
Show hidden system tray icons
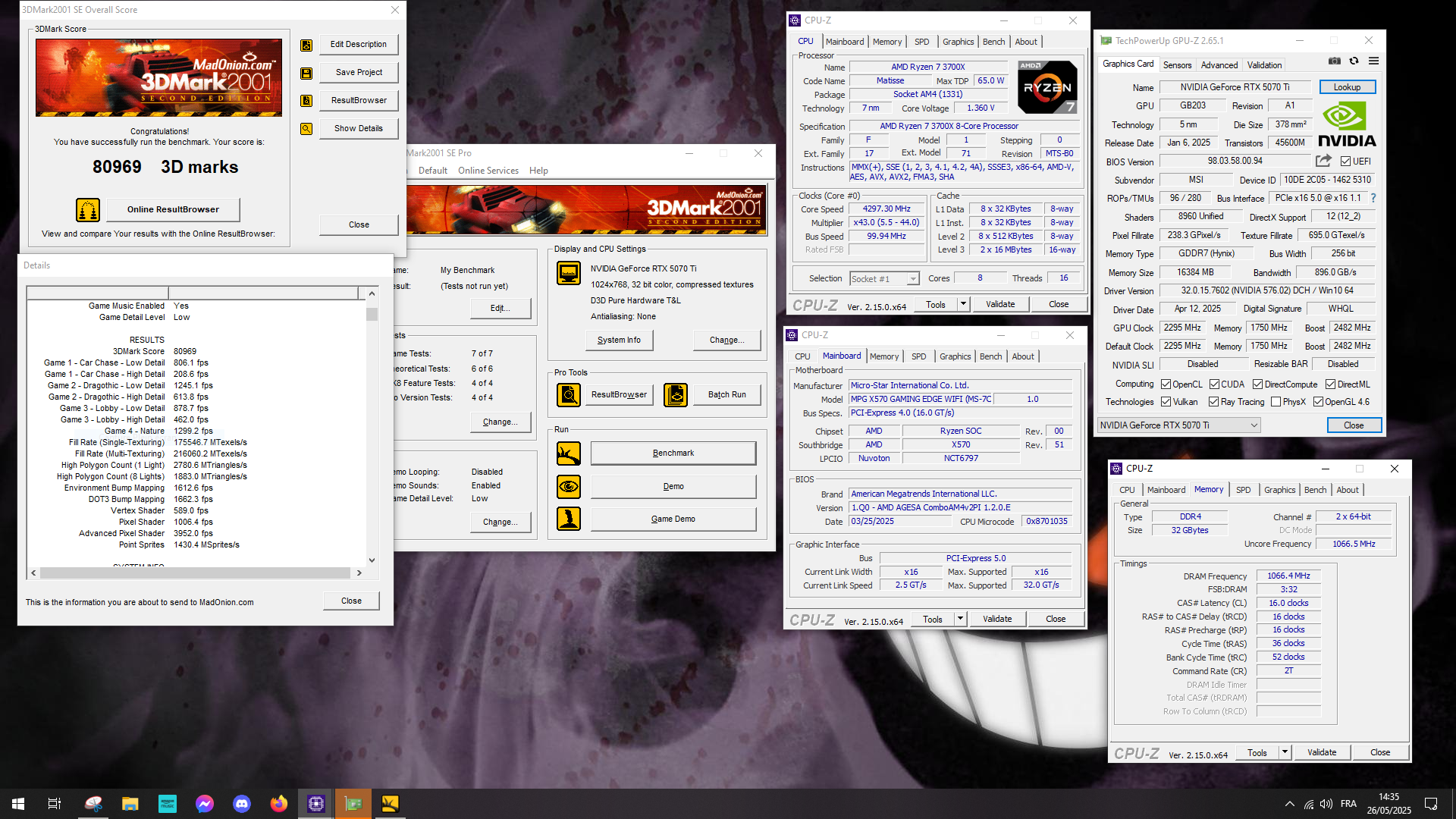pyautogui.click(x=1289, y=804)
